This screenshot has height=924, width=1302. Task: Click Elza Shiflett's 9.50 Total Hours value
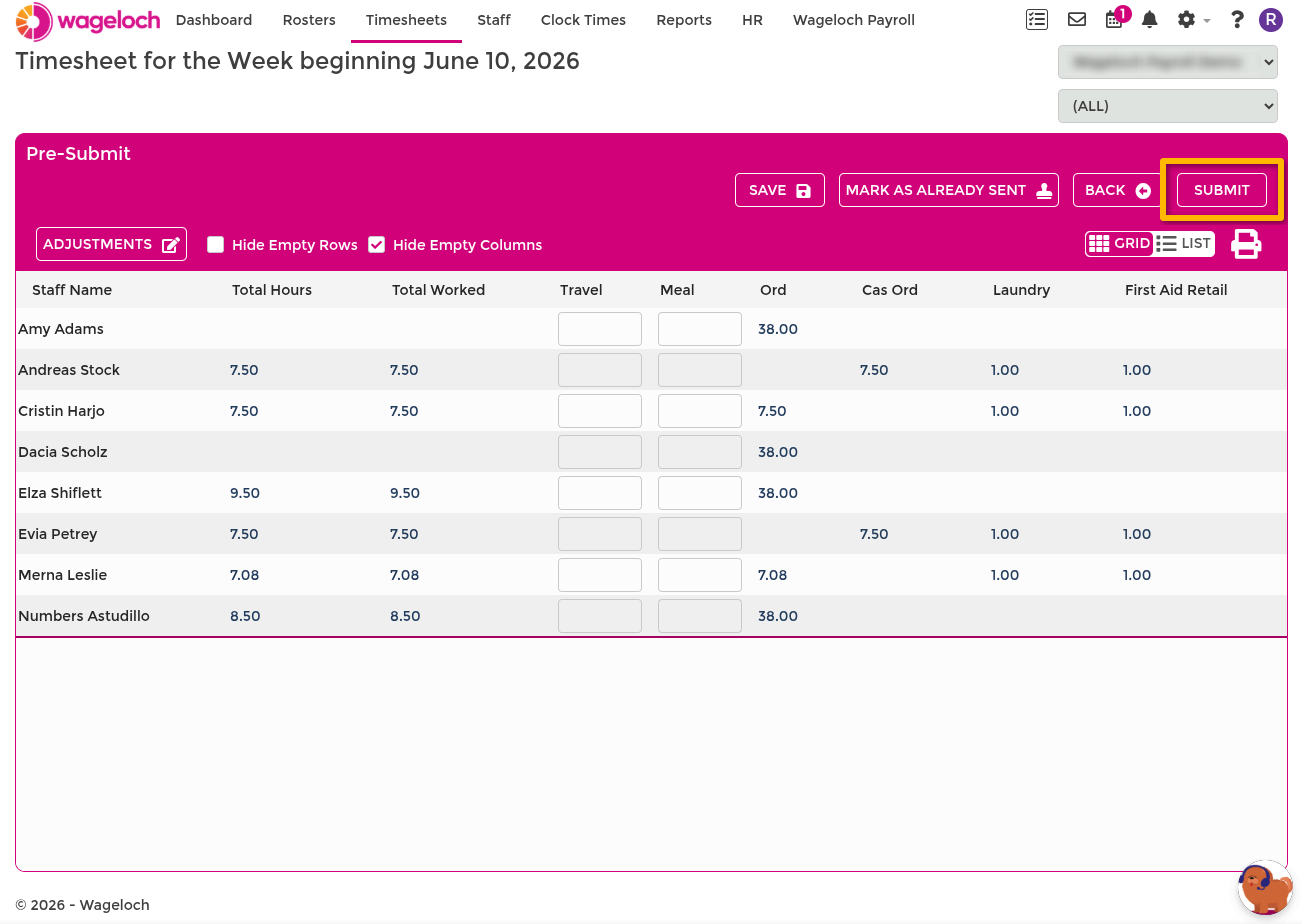(x=245, y=493)
